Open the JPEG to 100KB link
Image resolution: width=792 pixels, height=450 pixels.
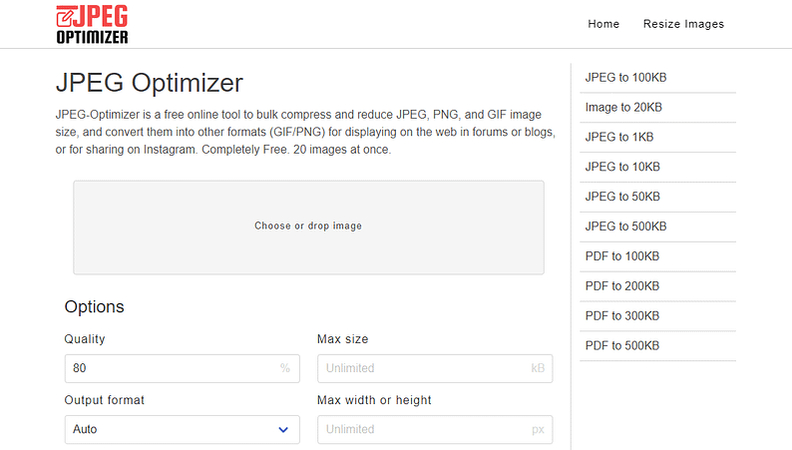point(626,77)
